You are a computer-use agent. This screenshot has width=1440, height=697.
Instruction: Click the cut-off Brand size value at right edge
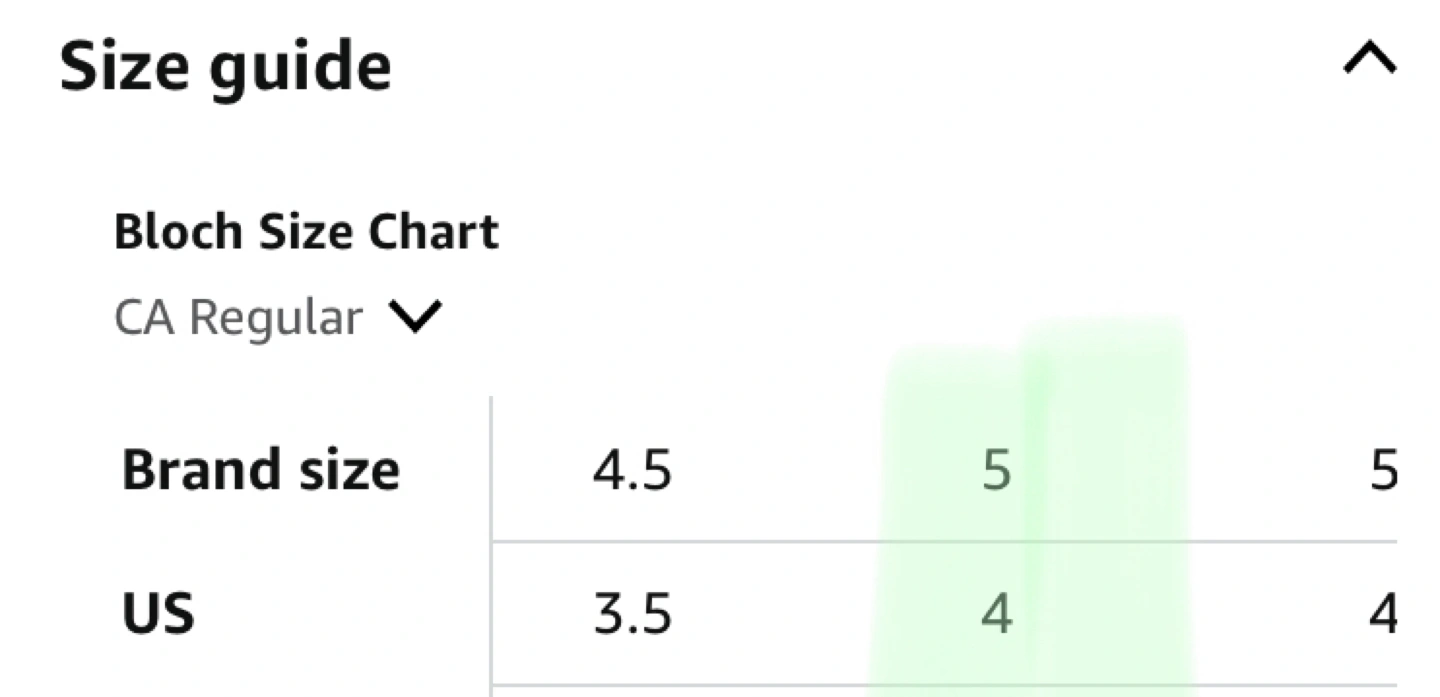point(1383,470)
